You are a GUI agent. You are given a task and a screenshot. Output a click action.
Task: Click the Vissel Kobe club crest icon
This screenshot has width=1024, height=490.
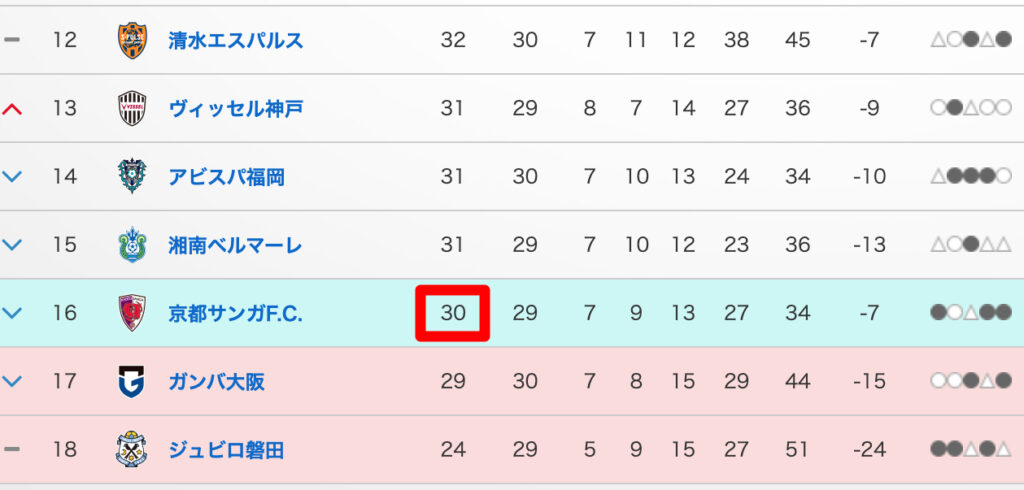[x=132, y=108]
